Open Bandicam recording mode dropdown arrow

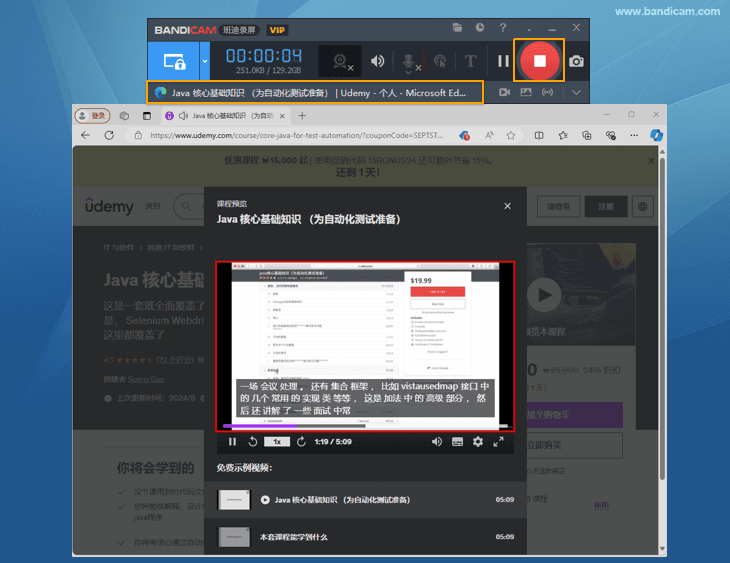tap(204, 61)
